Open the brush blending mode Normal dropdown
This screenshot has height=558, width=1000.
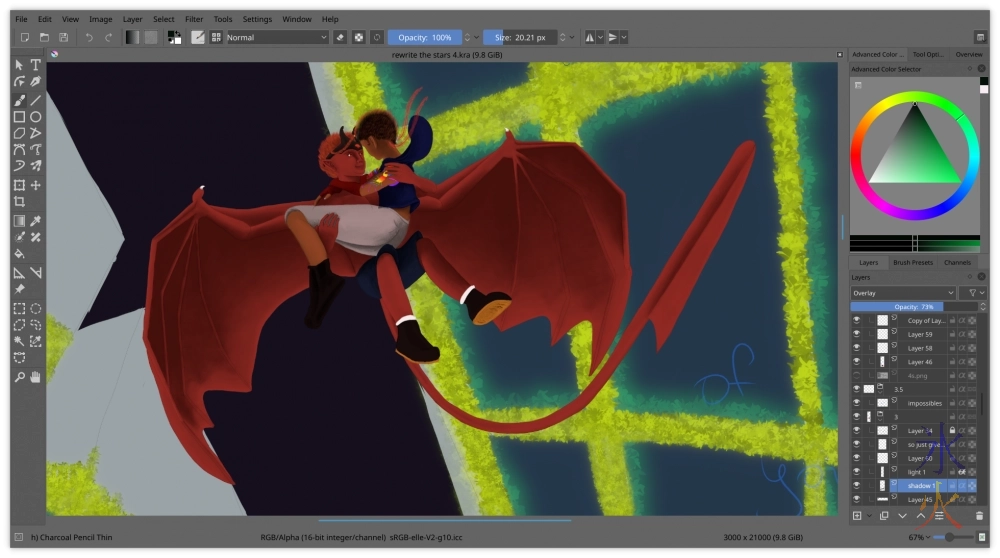tap(277, 38)
